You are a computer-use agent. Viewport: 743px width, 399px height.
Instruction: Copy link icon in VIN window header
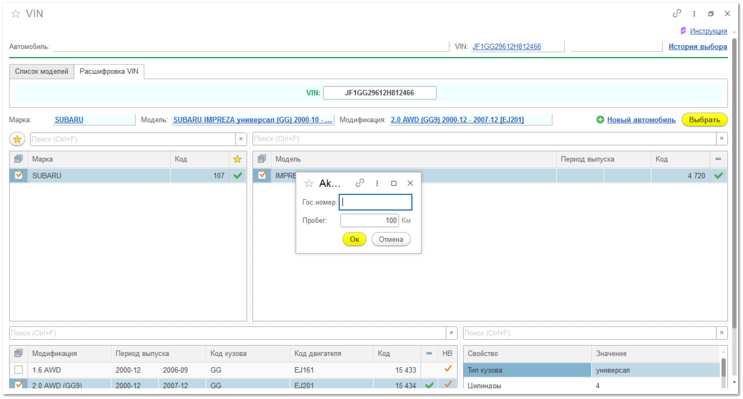pos(677,14)
